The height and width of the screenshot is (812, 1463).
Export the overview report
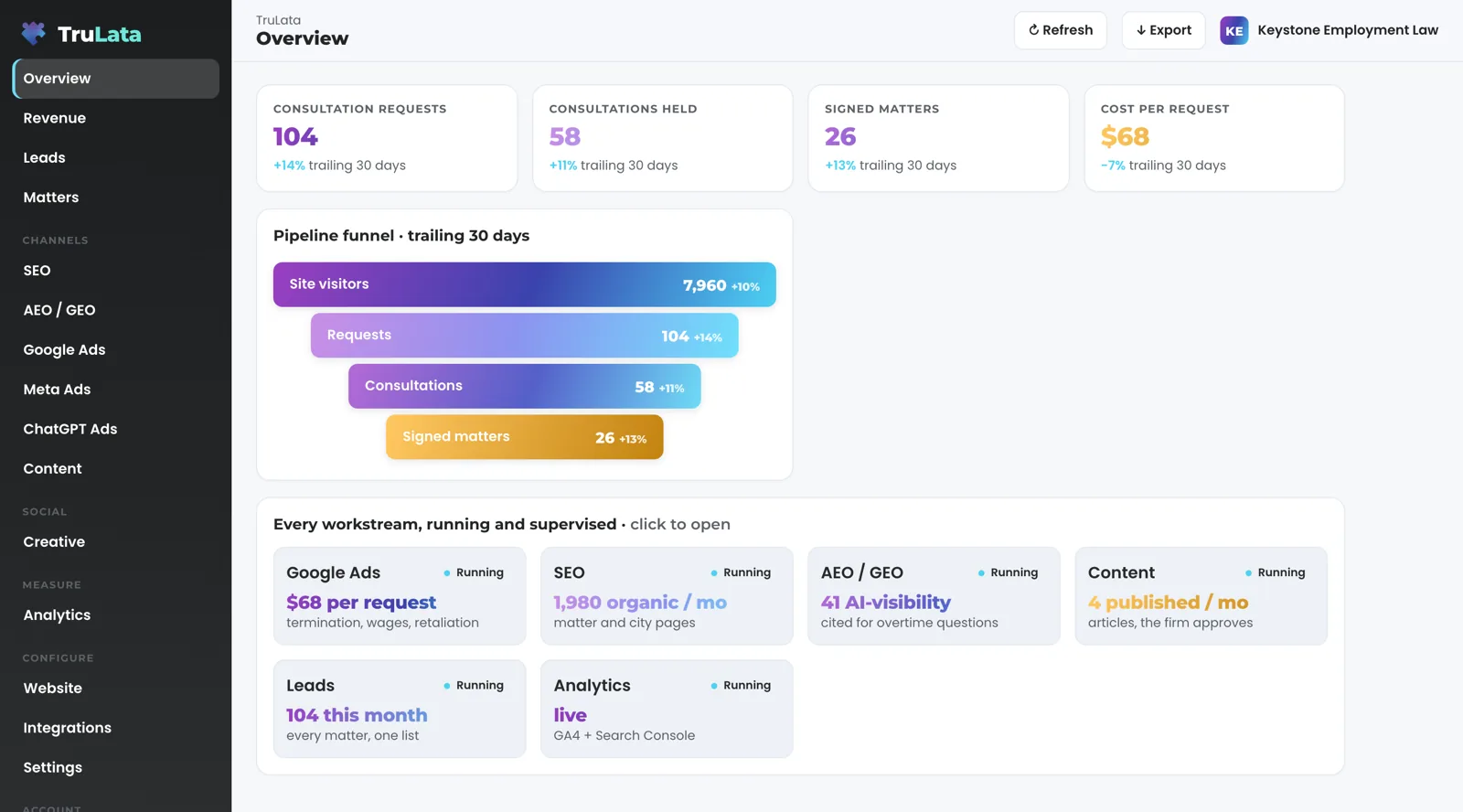click(x=1163, y=30)
